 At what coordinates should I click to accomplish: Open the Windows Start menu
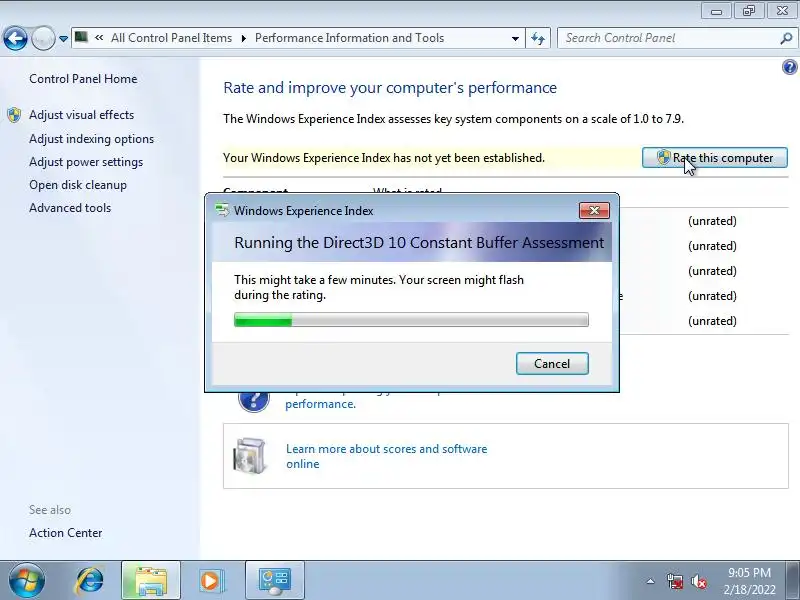(x=27, y=581)
